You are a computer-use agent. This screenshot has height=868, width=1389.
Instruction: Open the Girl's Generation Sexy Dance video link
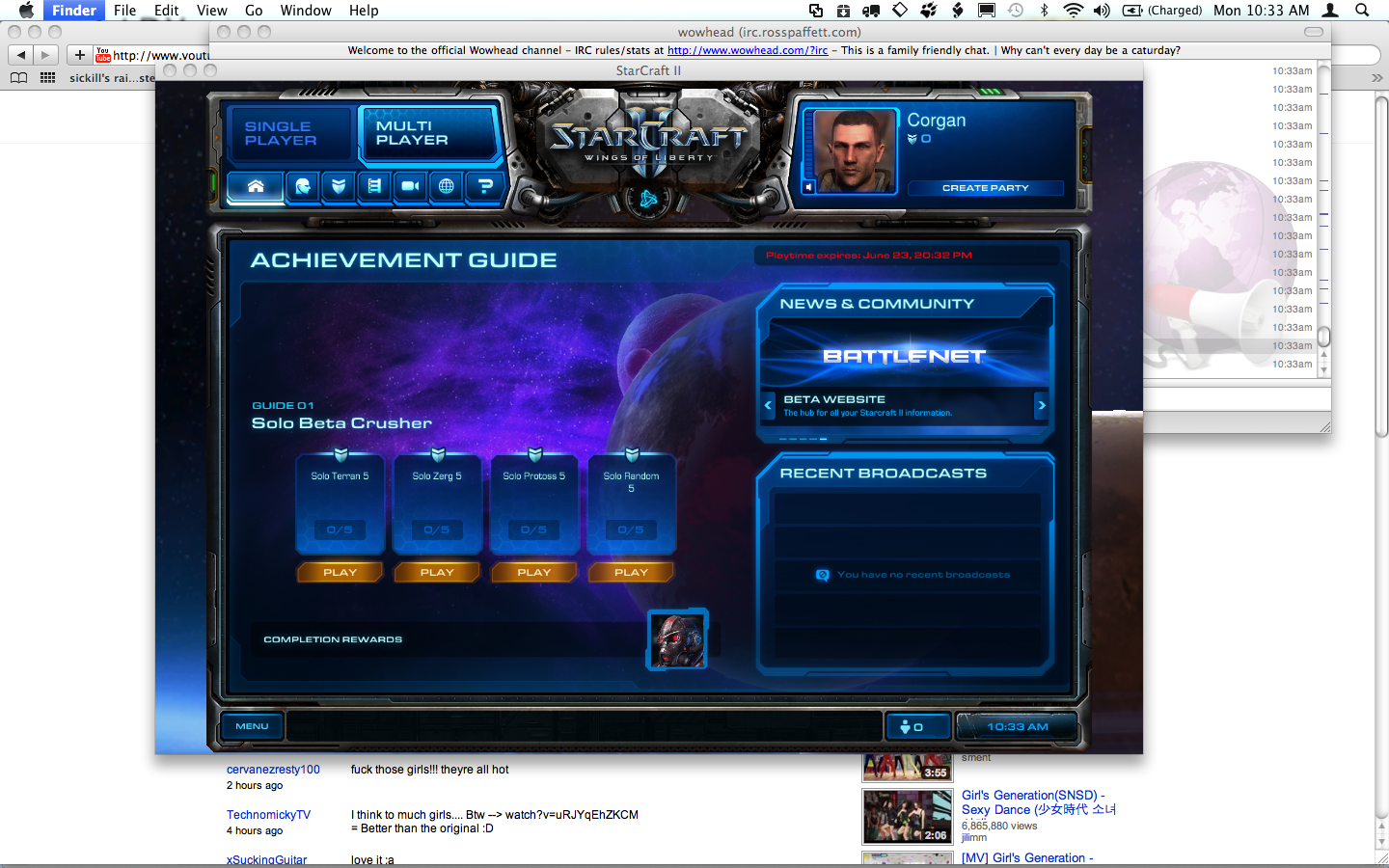[x=1039, y=802]
